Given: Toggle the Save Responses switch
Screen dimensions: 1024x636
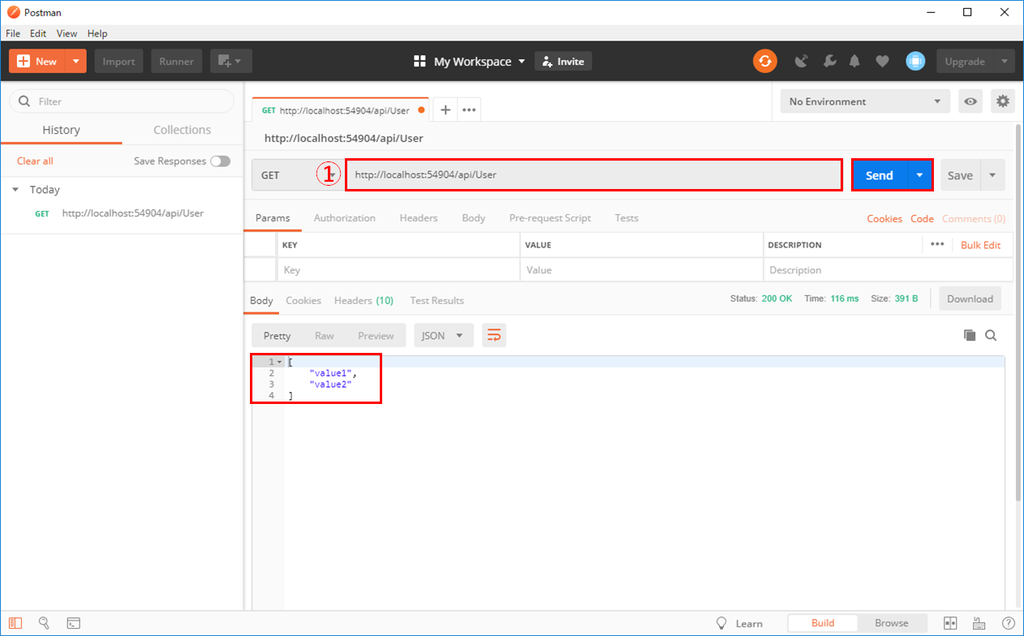Looking at the screenshot, I should click(220, 161).
